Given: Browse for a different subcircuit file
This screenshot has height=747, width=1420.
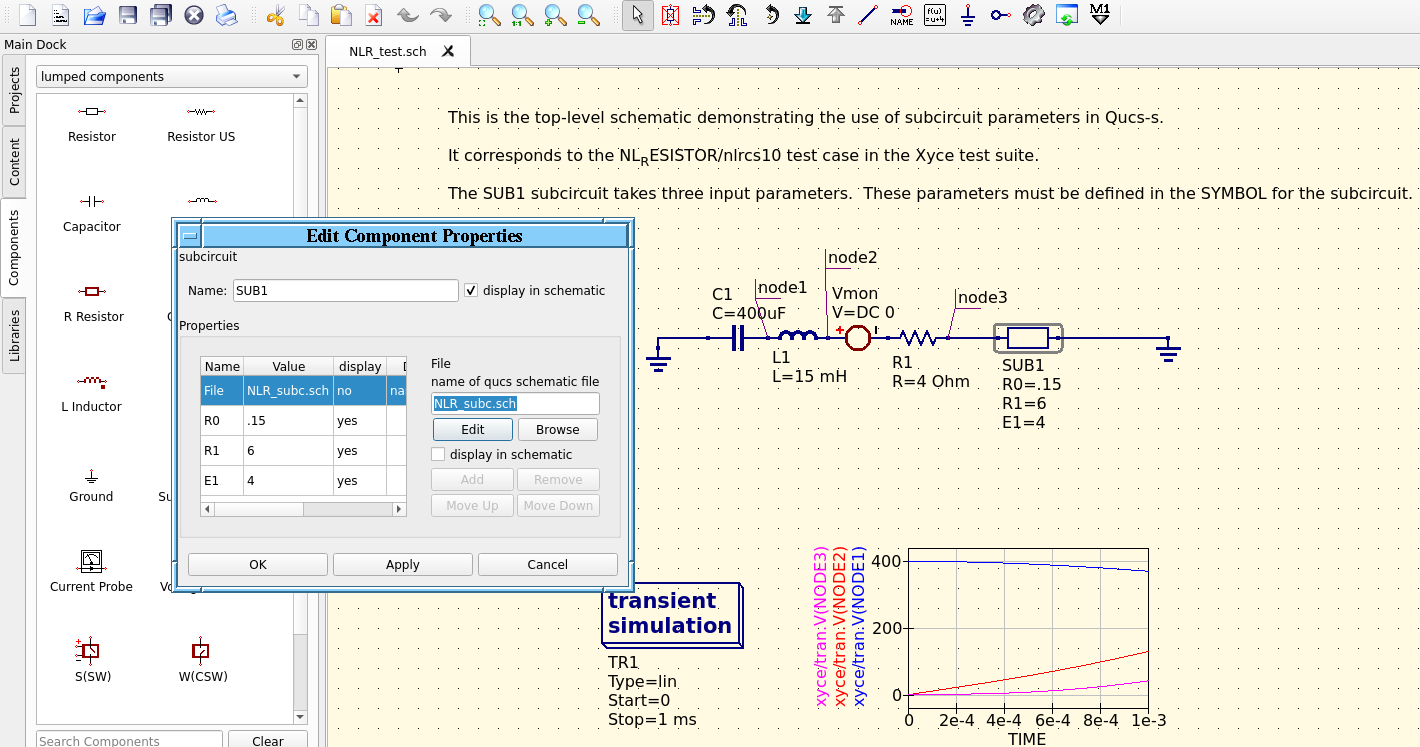Looking at the screenshot, I should pyautogui.click(x=557, y=429).
